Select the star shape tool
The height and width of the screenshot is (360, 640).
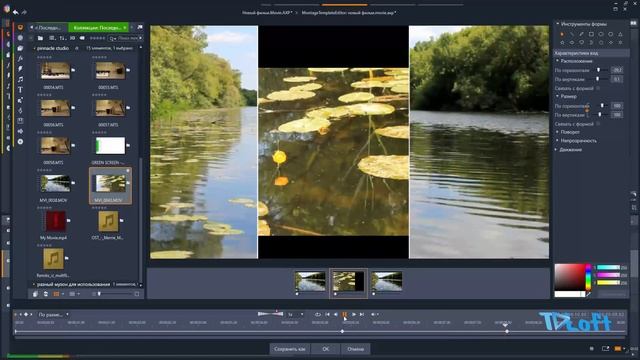(562, 42)
